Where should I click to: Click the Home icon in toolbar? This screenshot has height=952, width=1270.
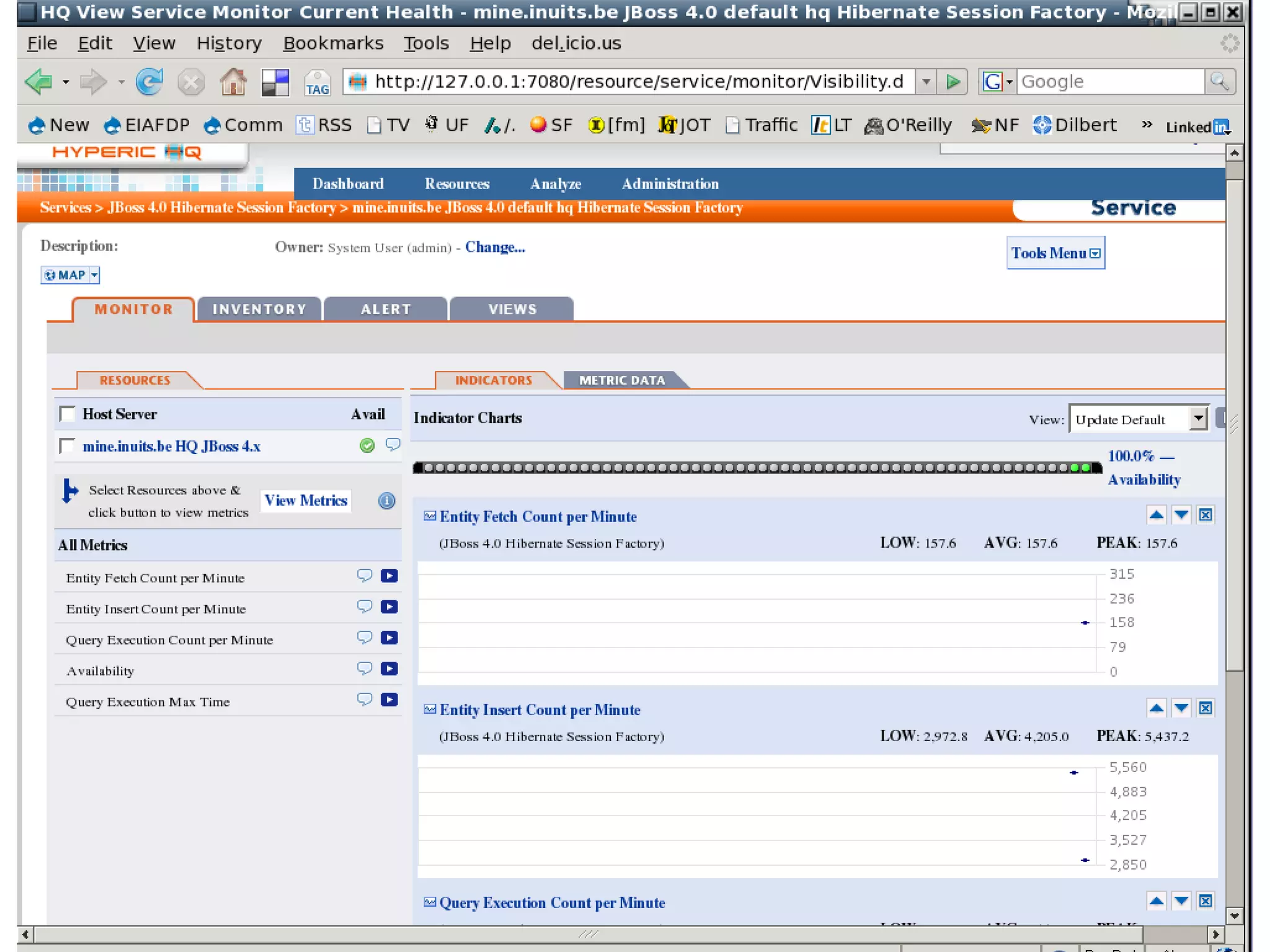(233, 81)
